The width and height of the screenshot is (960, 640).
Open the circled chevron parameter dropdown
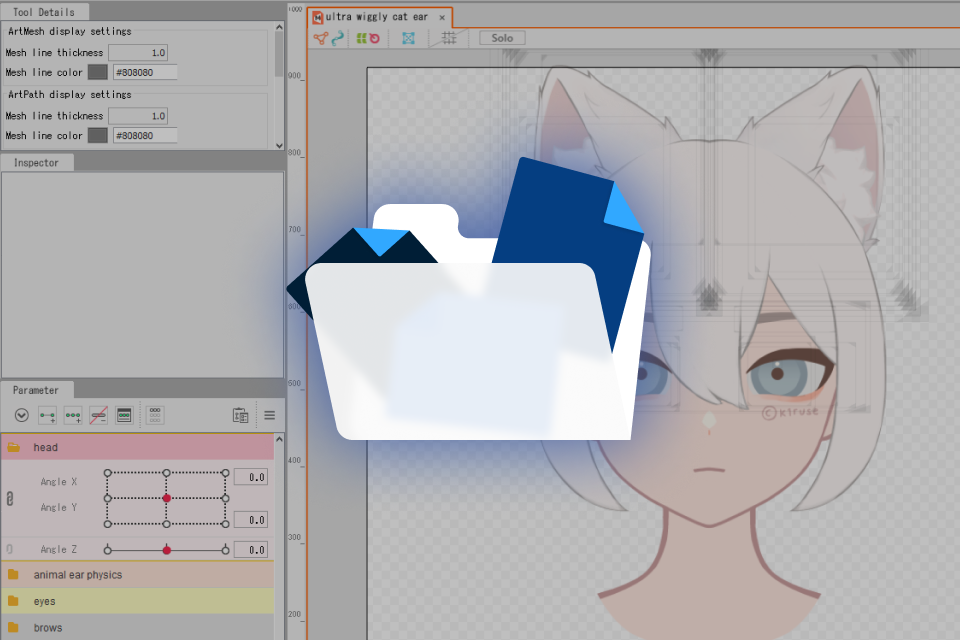(21, 415)
